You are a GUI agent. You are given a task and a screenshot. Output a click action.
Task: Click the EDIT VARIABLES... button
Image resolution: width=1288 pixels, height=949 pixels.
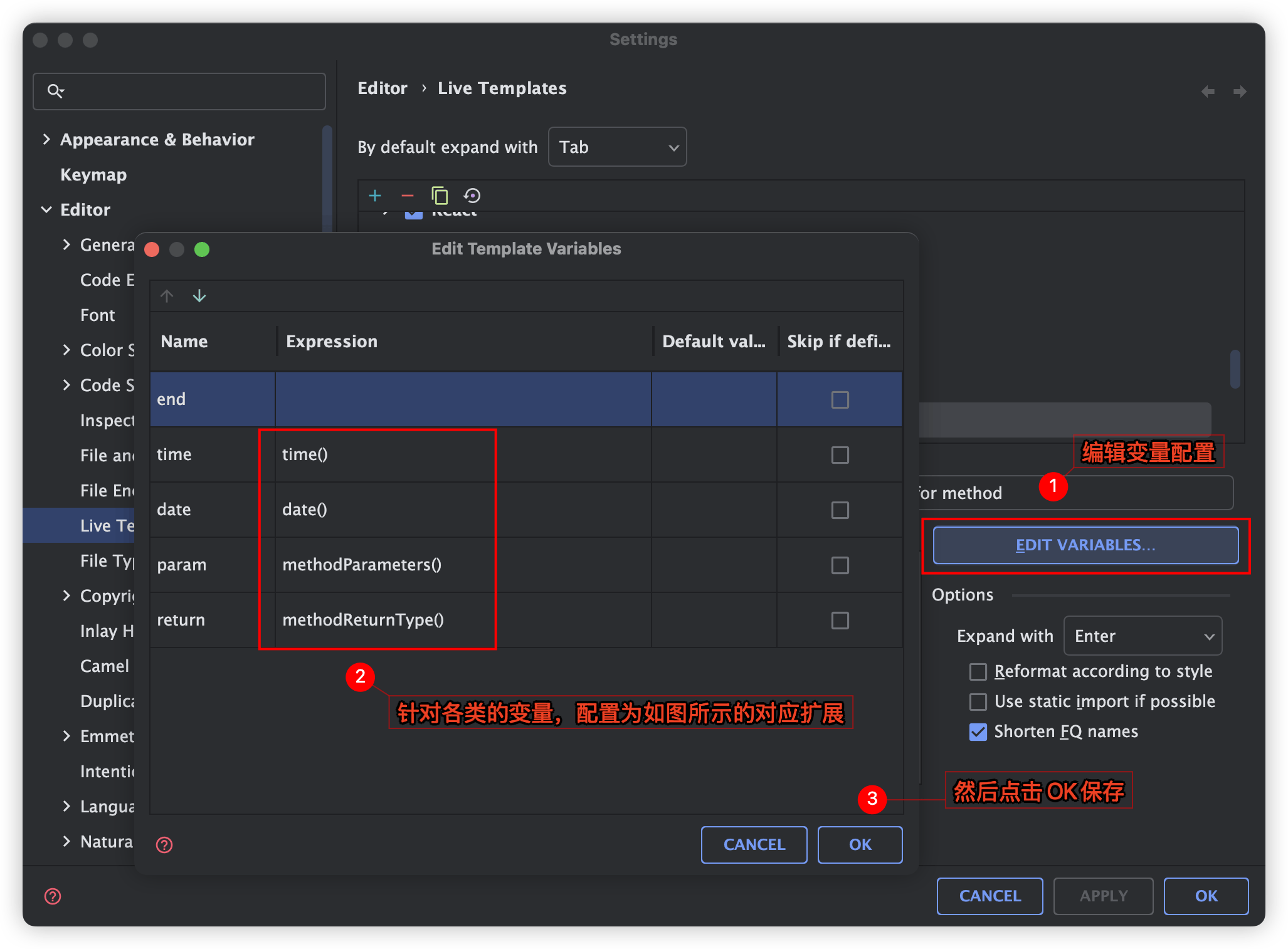pos(1085,545)
